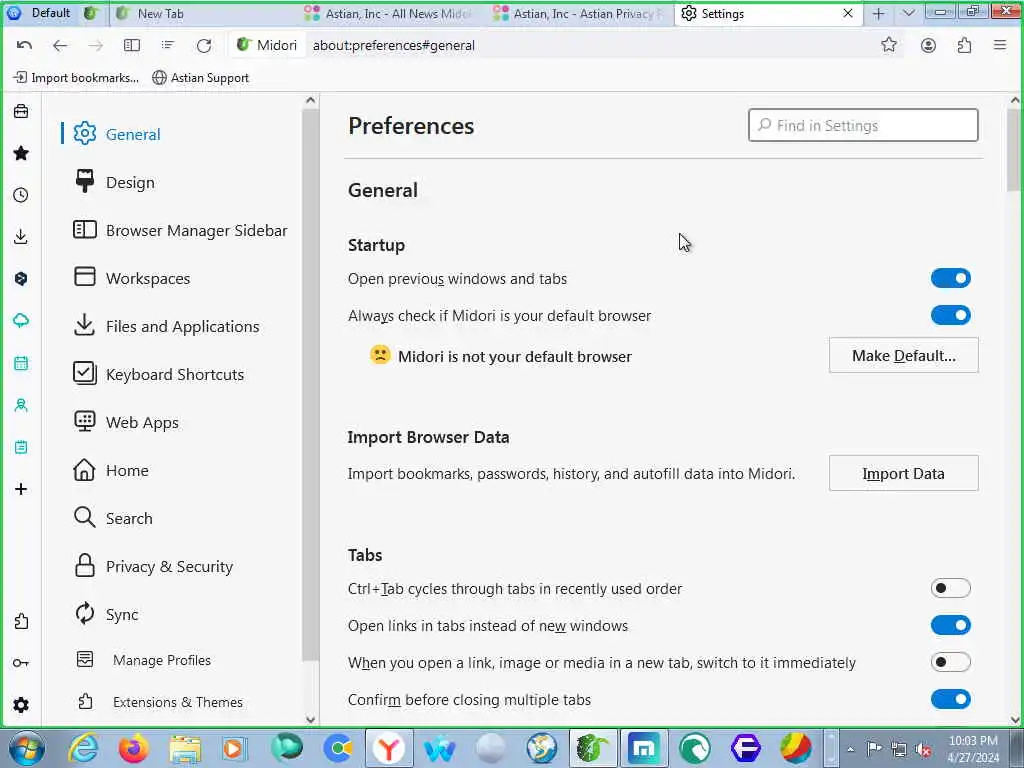The height and width of the screenshot is (768, 1024).
Task: Open Web Apps settings
Action: (126, 423)
